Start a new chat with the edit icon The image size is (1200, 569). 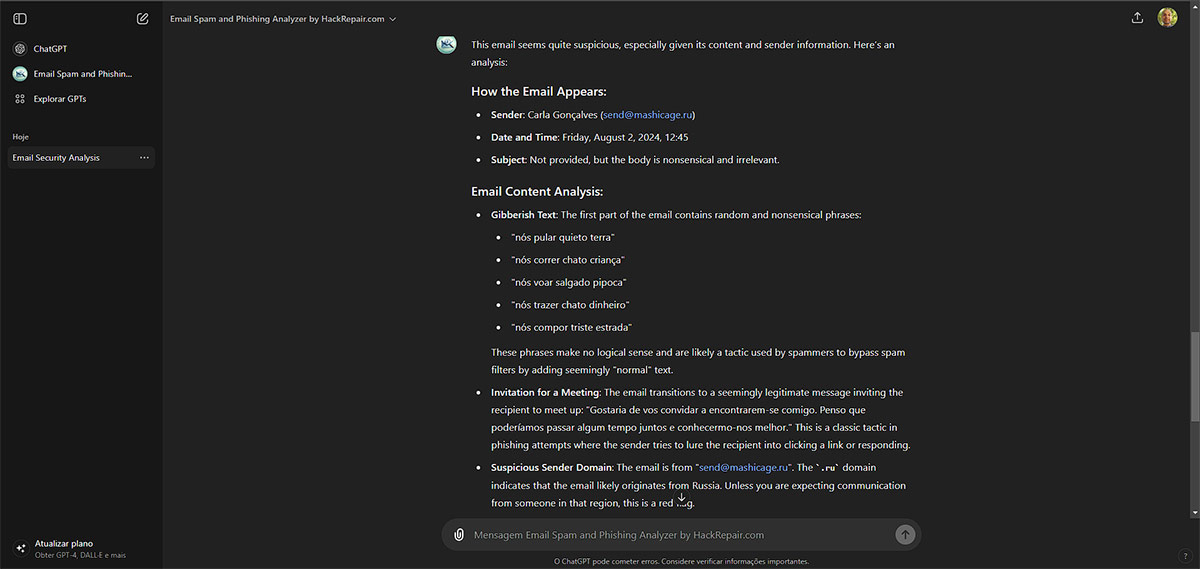[143, 19]
